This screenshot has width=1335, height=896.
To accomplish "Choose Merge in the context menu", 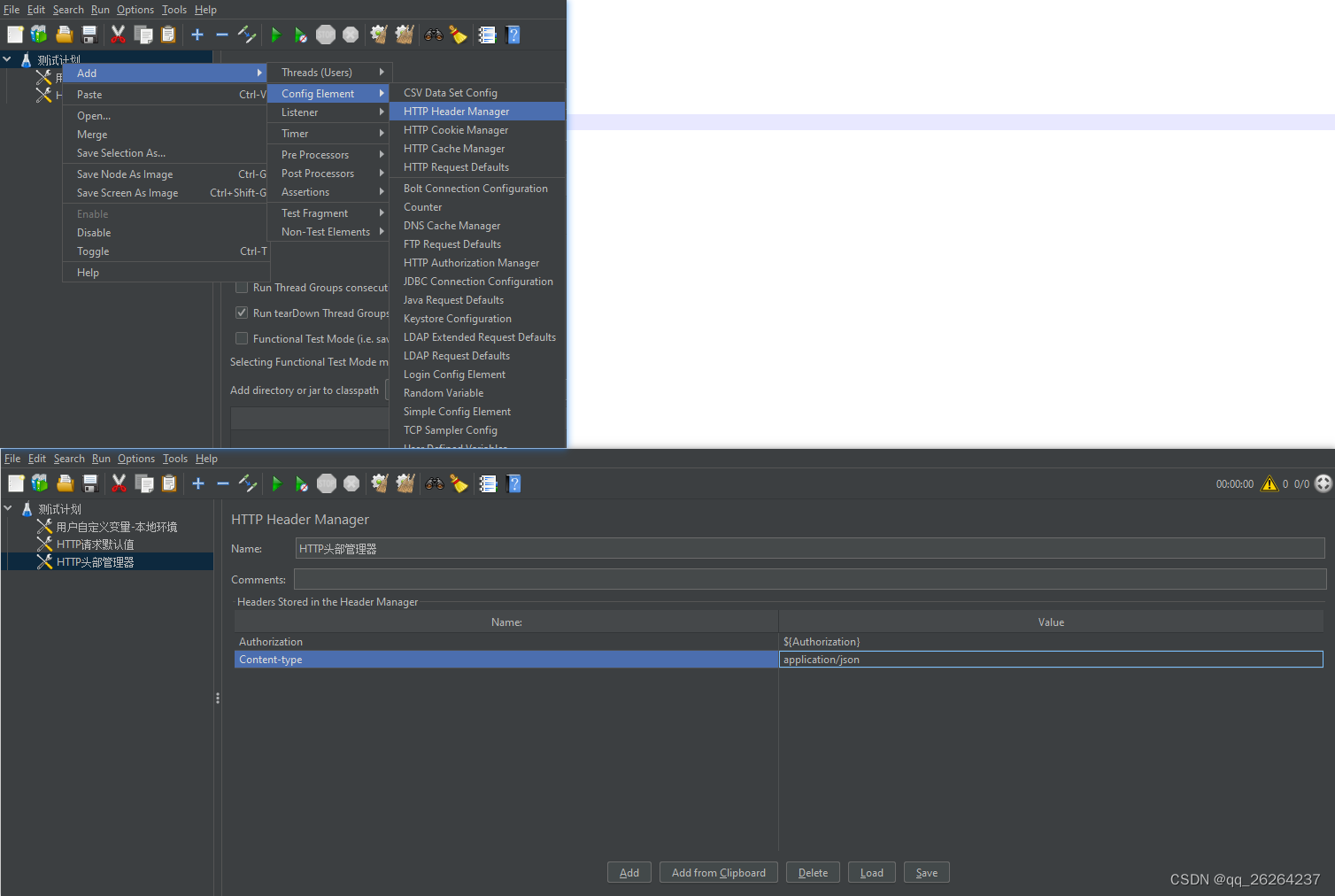I will (x=165, y=135).
